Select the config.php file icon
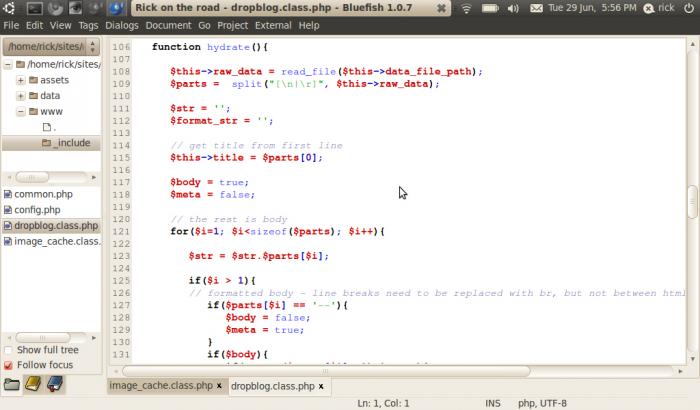 tap(8, 210)
